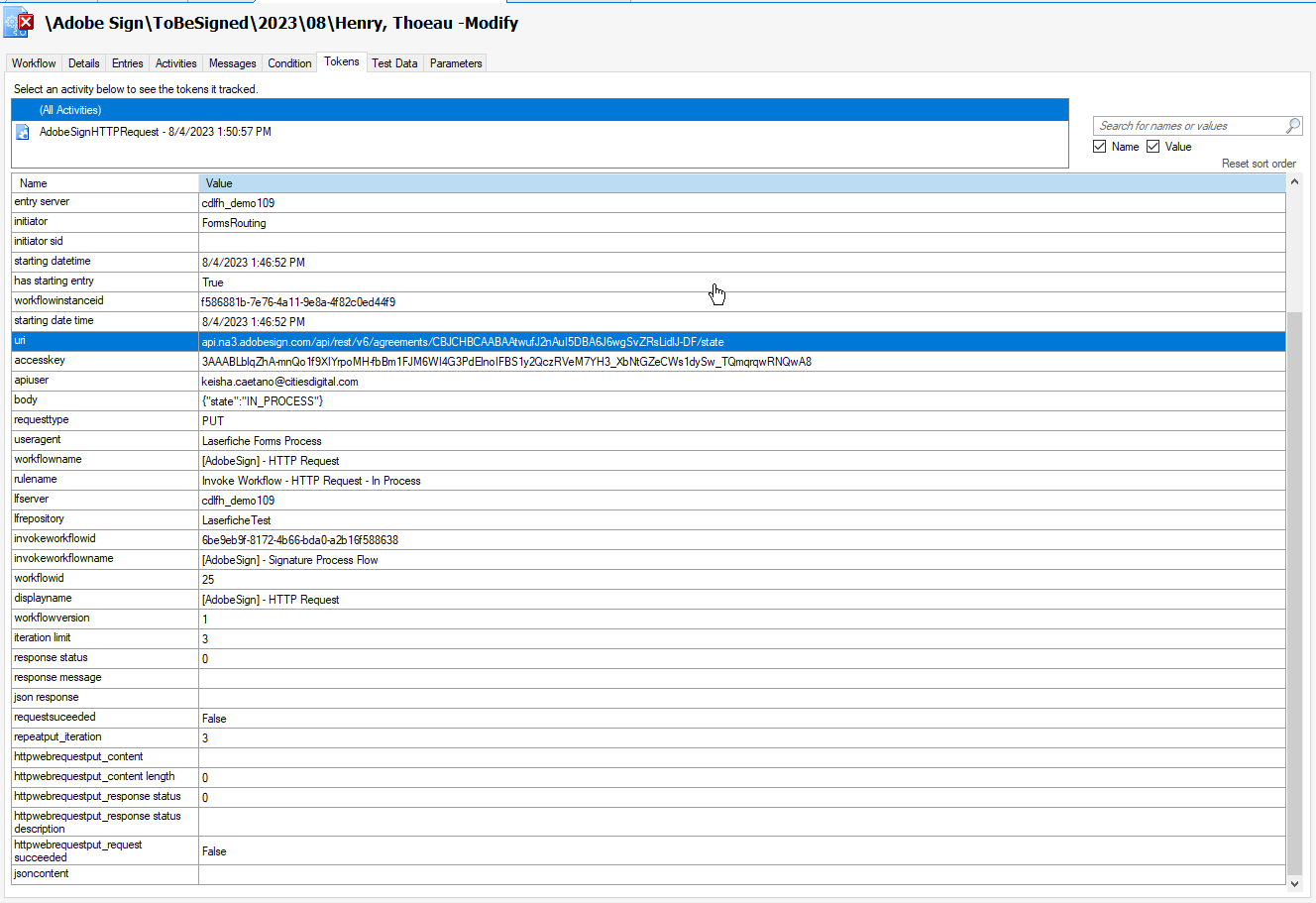Click the workflowinstanceid GUID value
The image size is (1316, 903).
pyautogui.click(x=298, y=302)
